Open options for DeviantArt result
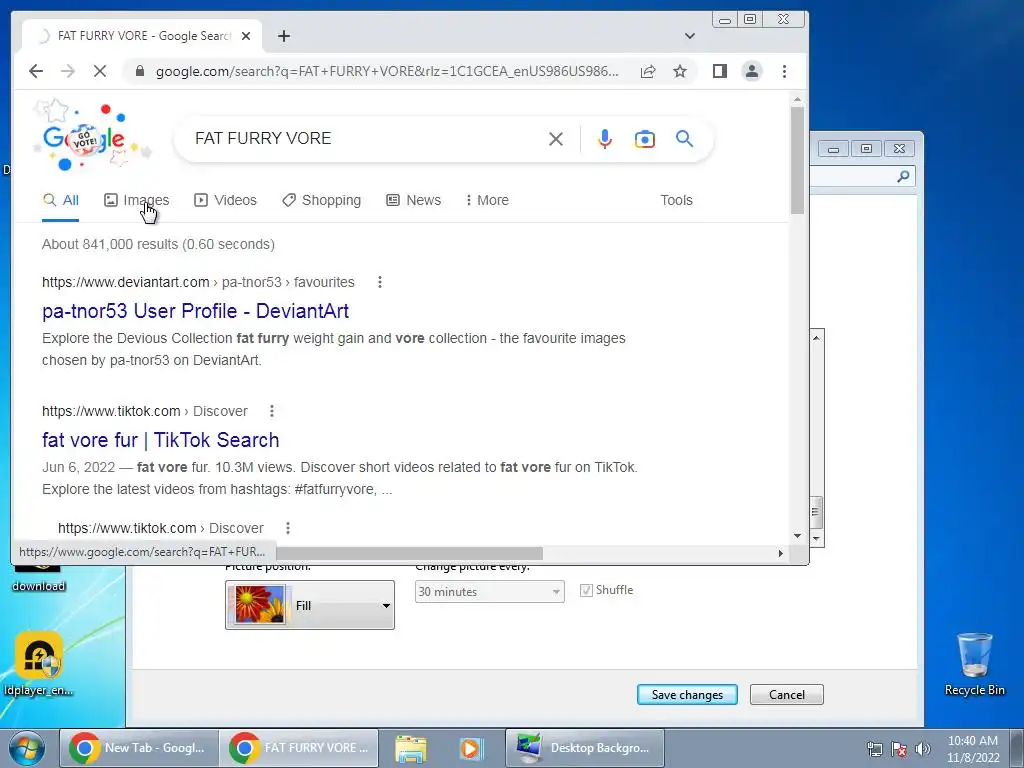This screenshot has width=1024, height=768. tap(379, 282)
